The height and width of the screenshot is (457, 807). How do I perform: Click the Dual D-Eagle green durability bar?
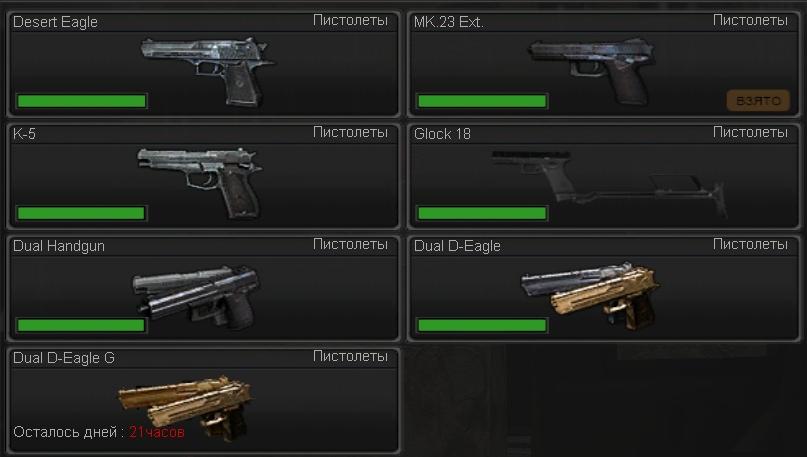click(482, 325)
